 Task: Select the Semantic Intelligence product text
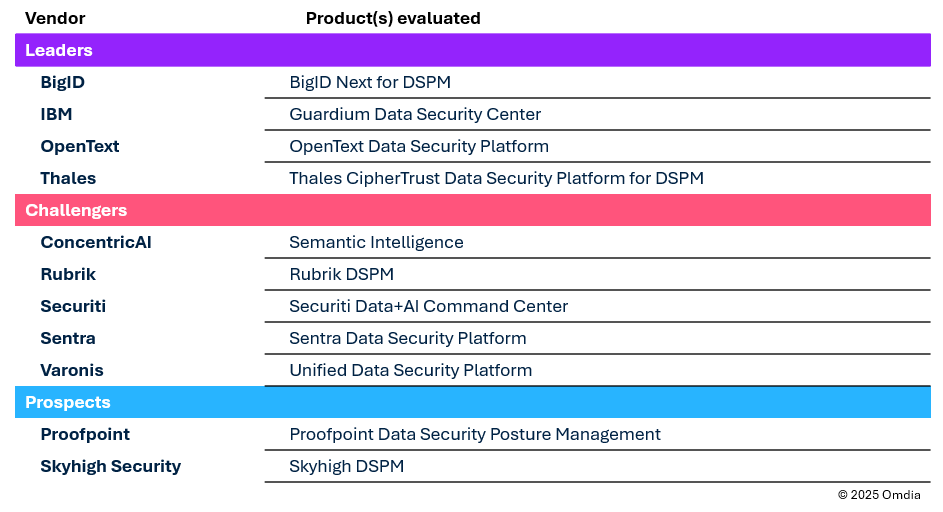pos(376,242)
